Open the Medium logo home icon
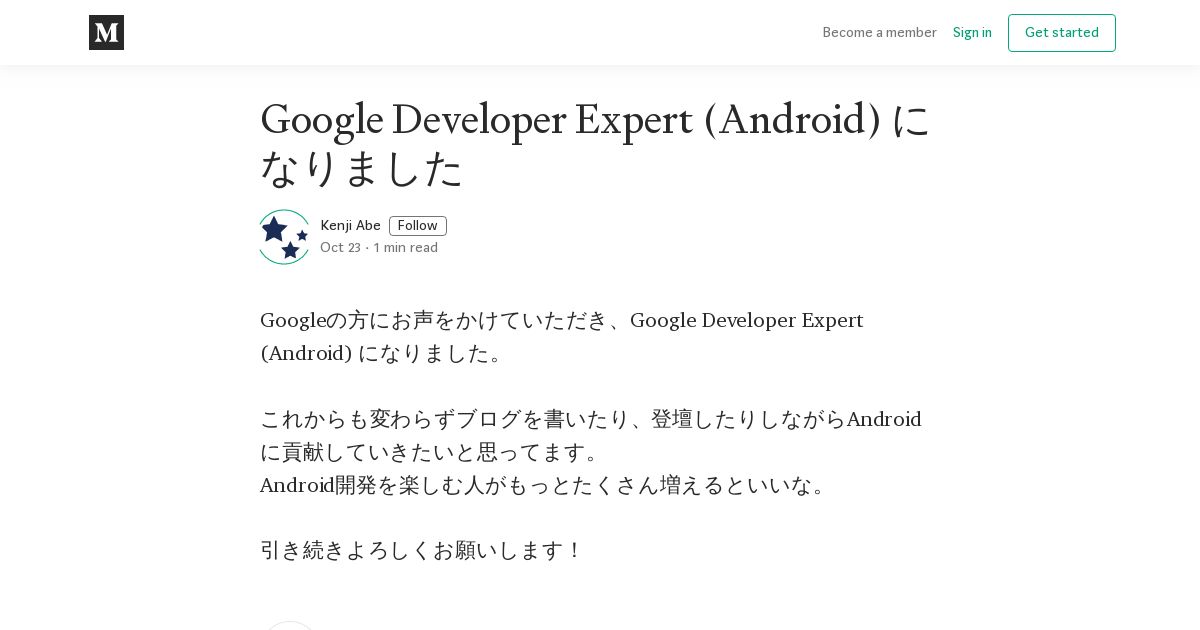1200x630 pixels. 106,33
